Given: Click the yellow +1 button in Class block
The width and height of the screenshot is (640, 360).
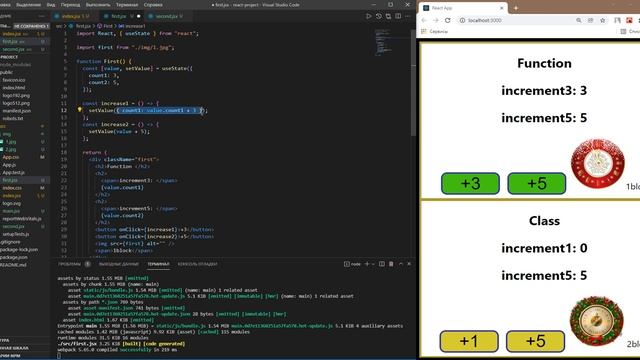Looking at the screenshot, I should [x=469, y=341].
